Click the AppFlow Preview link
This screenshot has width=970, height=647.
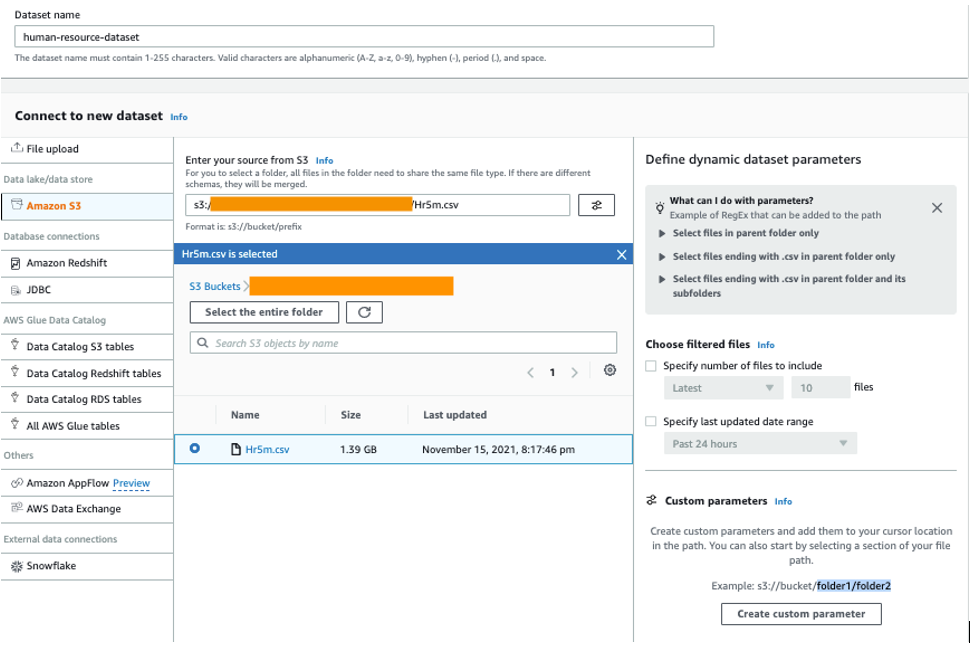point(131,483)
